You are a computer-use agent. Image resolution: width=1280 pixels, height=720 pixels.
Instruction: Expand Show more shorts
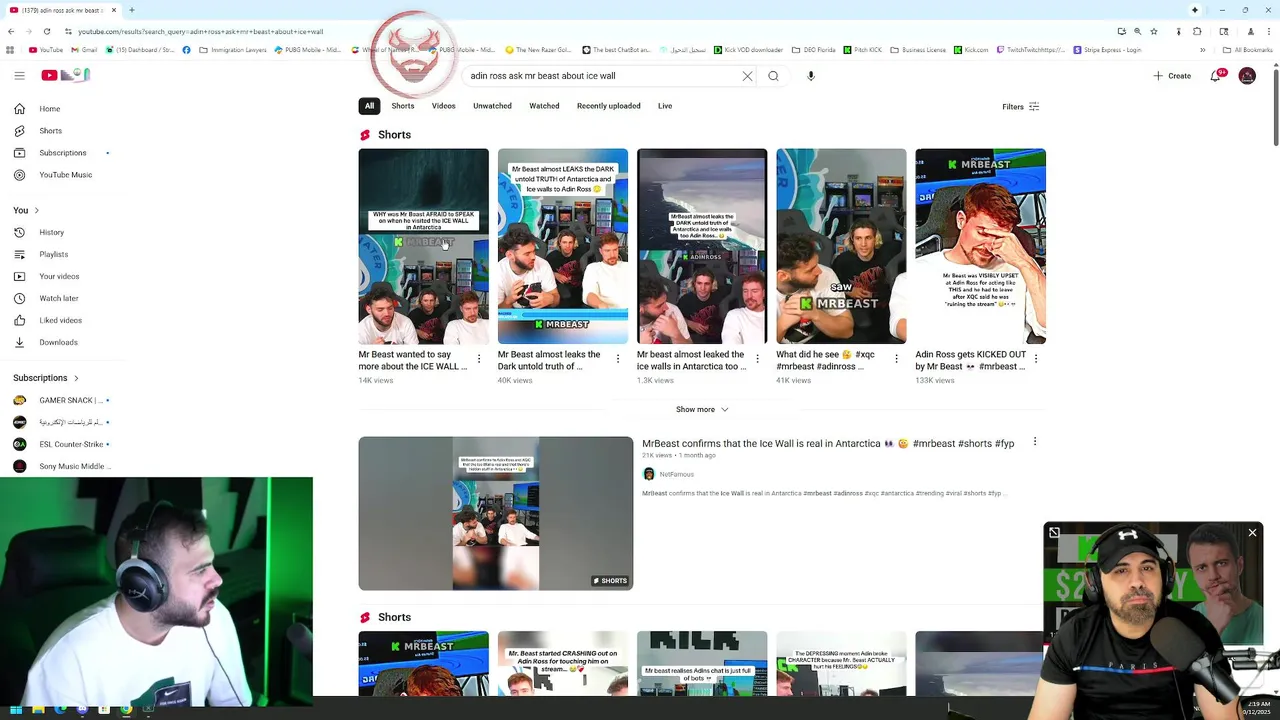[702, 409]
